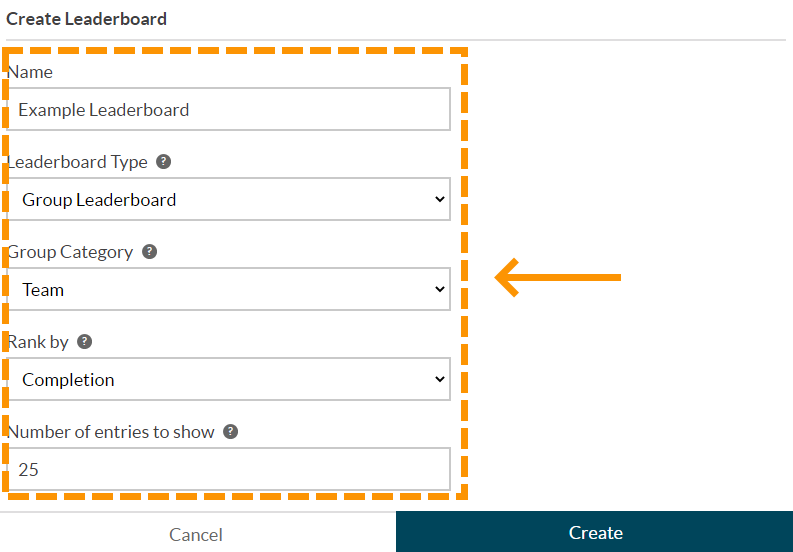This screenshot has height=552, width=793.
Task: Click the help icon beside Leaderboard Type
Action: pos(164,162)
